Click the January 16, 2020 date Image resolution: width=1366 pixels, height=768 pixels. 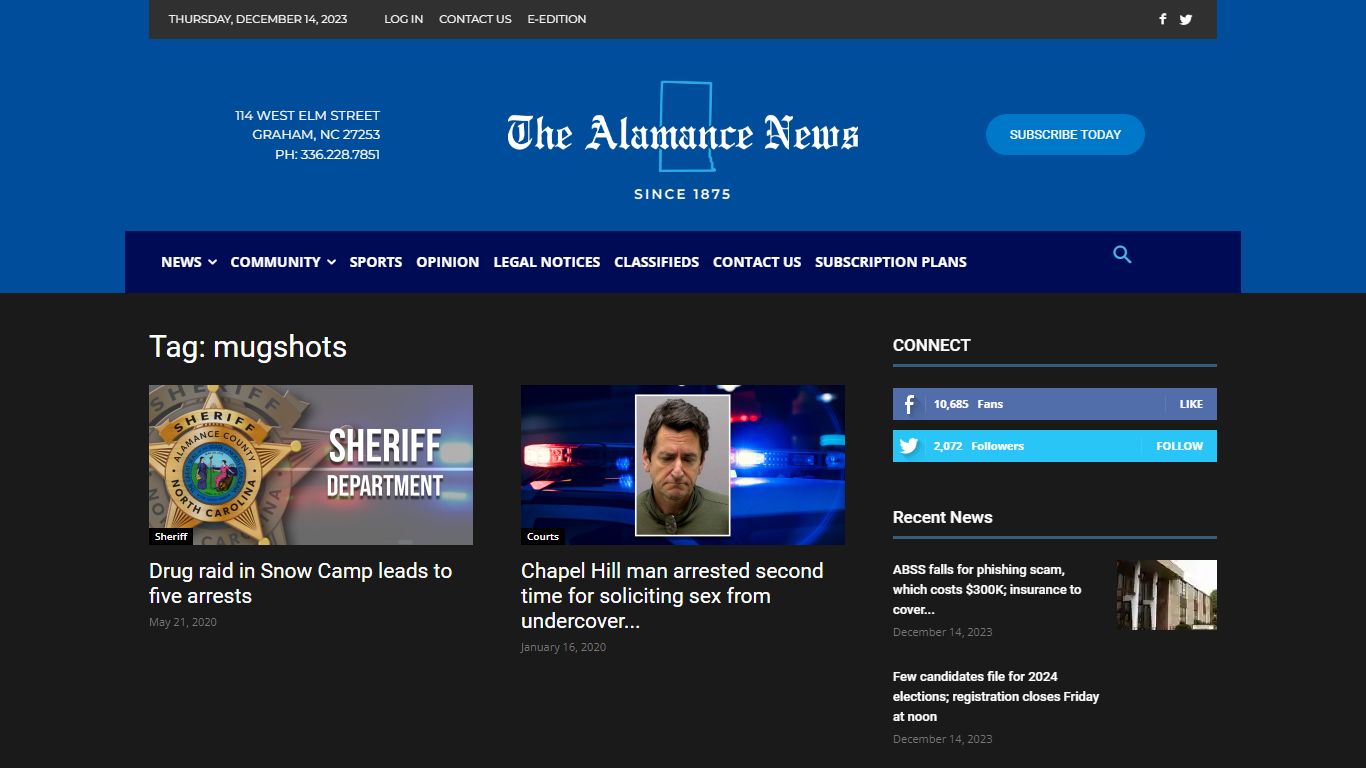pyautogui.click(x=563, y=647)
